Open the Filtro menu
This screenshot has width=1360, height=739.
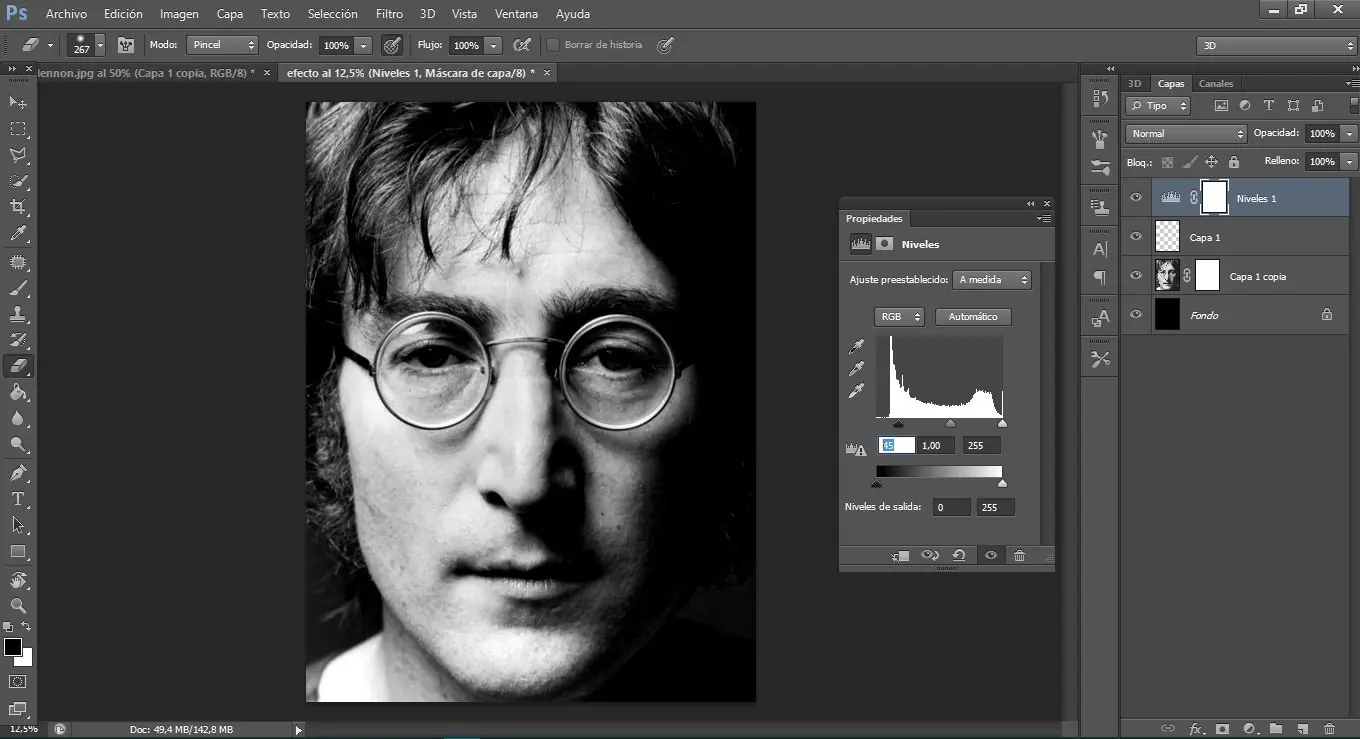pyautogui.click(x=389, y=14)
